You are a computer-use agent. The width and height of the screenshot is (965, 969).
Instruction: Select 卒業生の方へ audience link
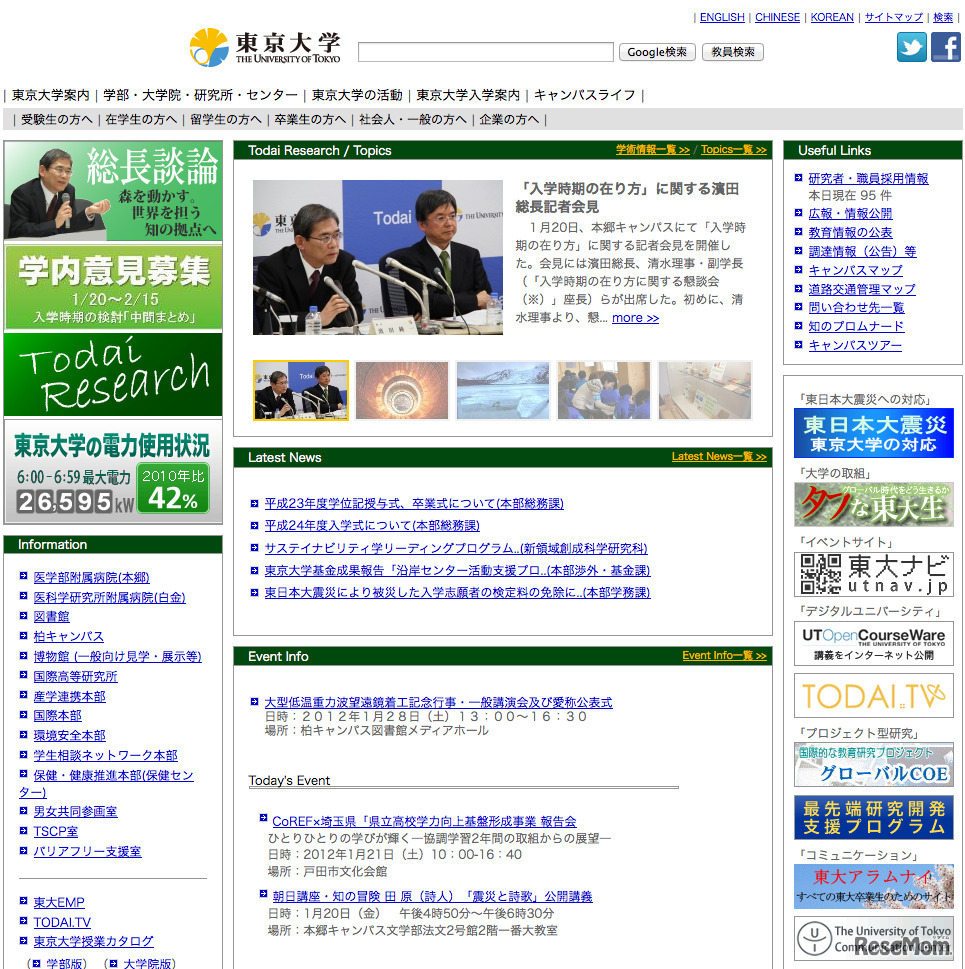tap(310, 120)
